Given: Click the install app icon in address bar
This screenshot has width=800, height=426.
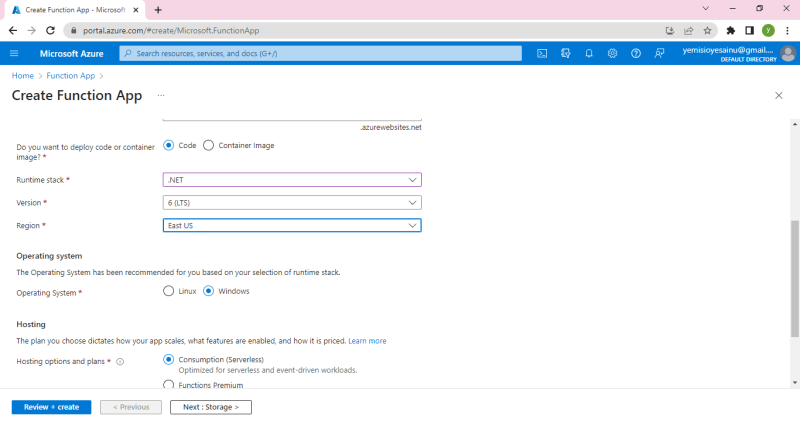Looking at the screenshot, I should tap(670, 31).
